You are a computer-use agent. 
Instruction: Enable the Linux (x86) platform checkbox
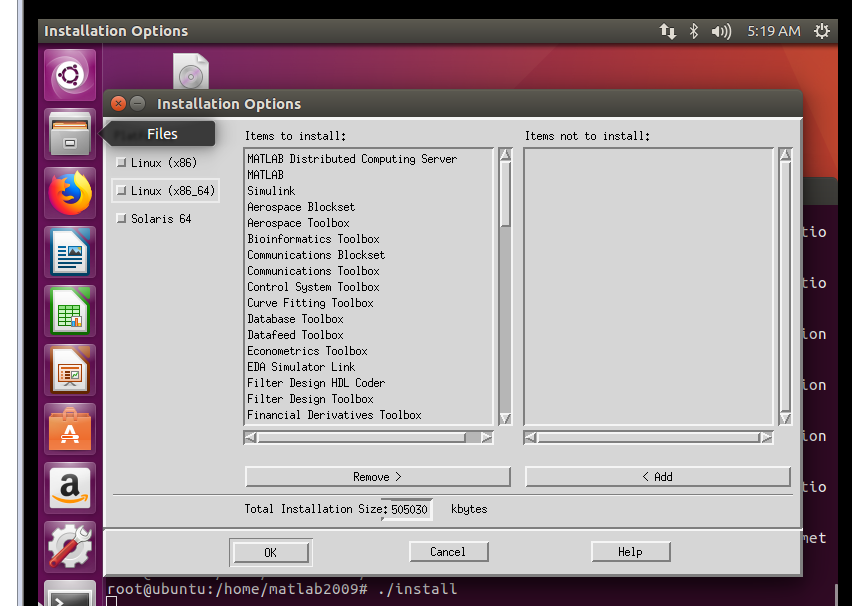click(121, 163)
